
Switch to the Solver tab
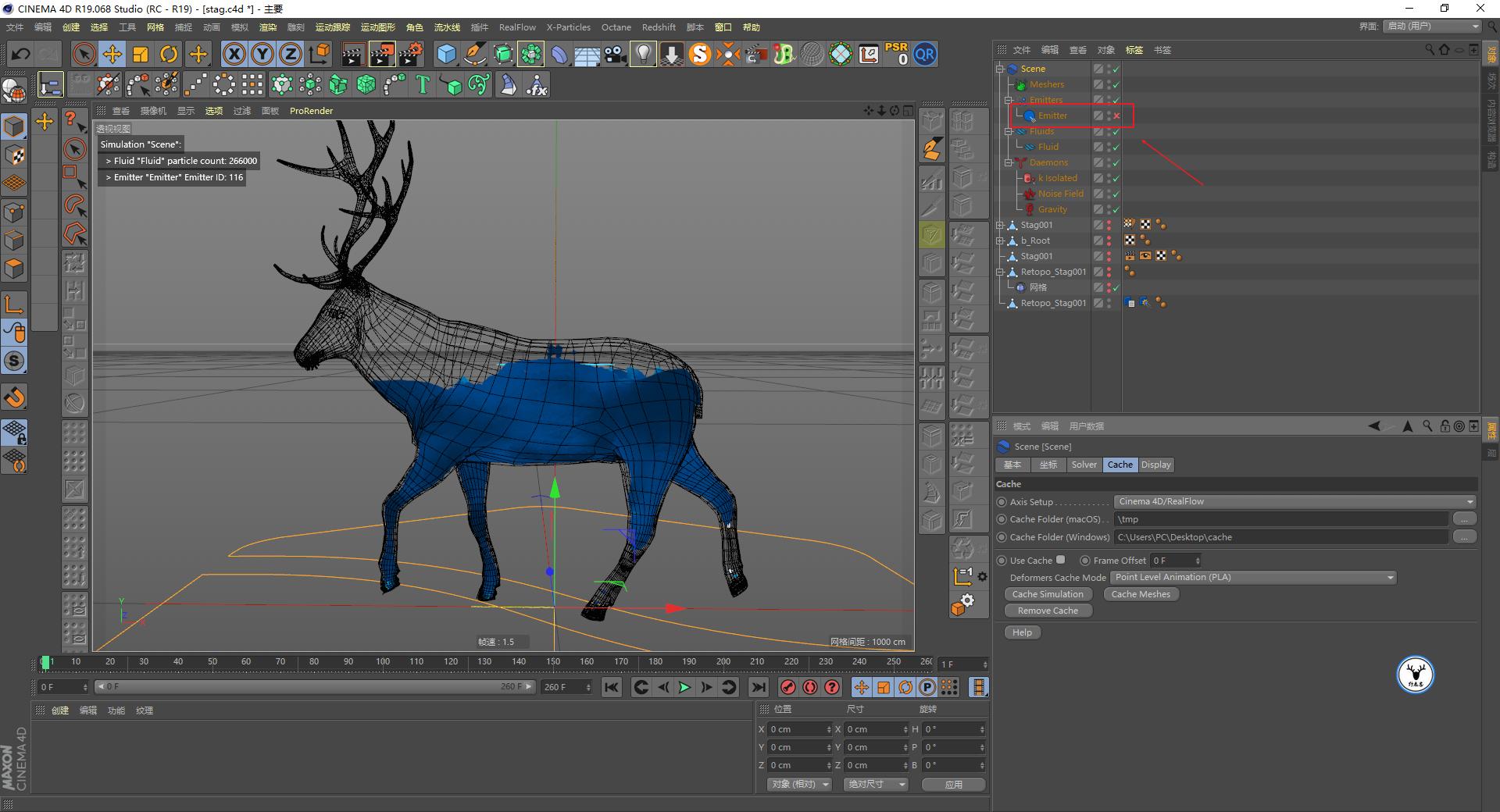click(1084, 465)
